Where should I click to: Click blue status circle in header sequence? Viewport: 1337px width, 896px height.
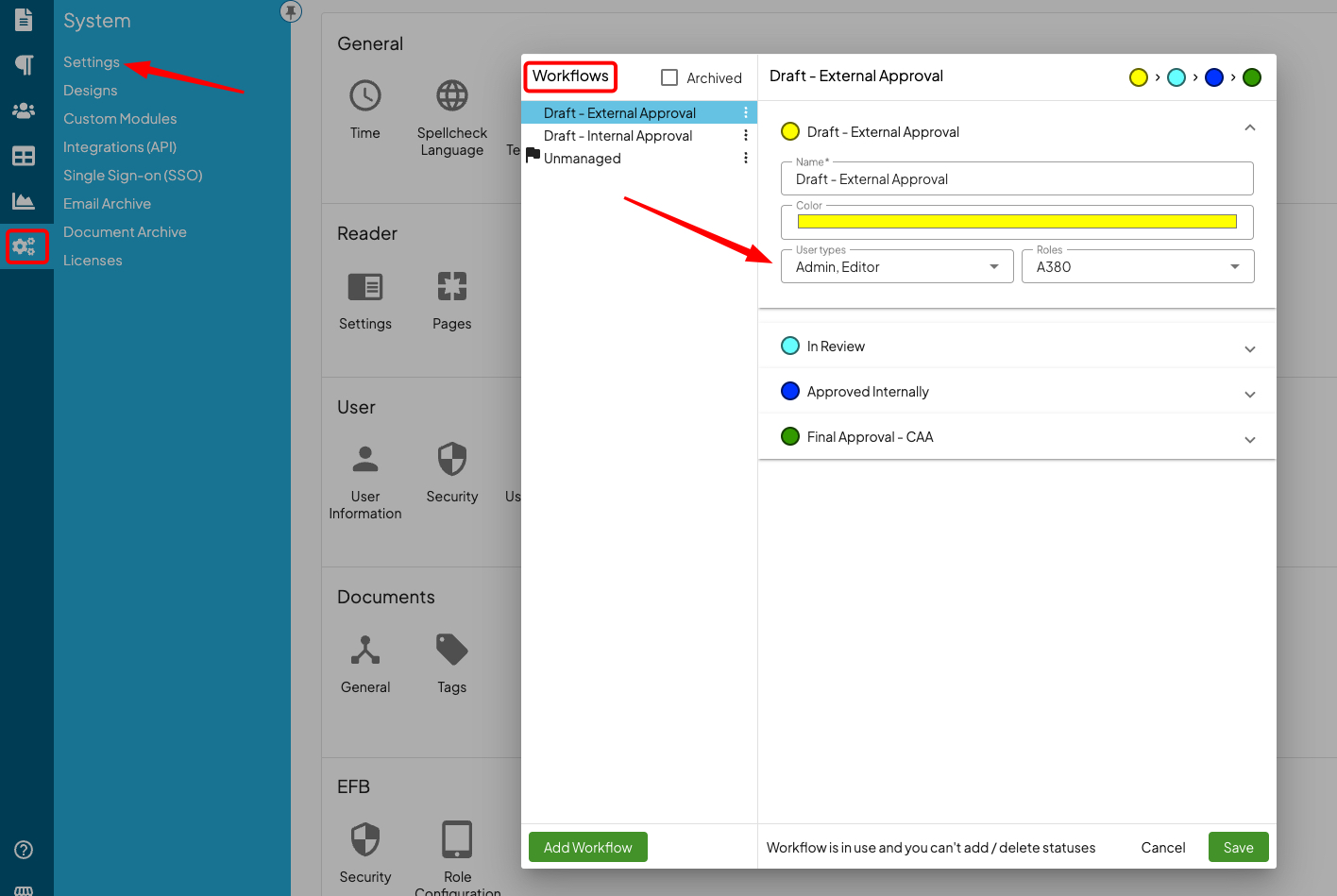[1214, 77]
